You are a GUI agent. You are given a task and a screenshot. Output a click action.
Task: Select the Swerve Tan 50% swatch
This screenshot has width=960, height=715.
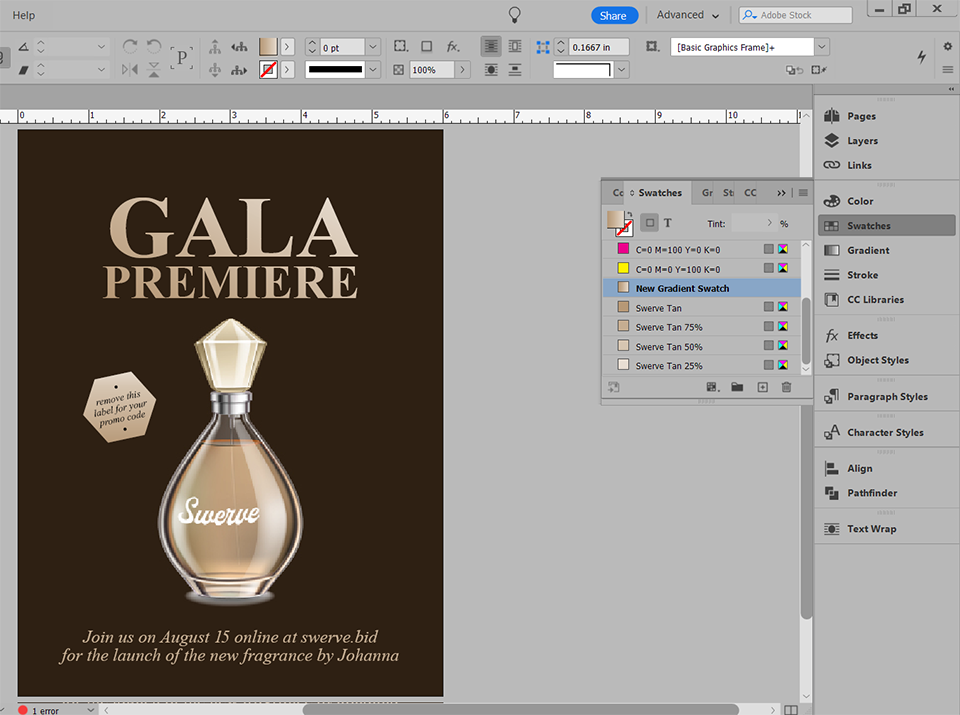pyautogui.click(x=669, y=347)
